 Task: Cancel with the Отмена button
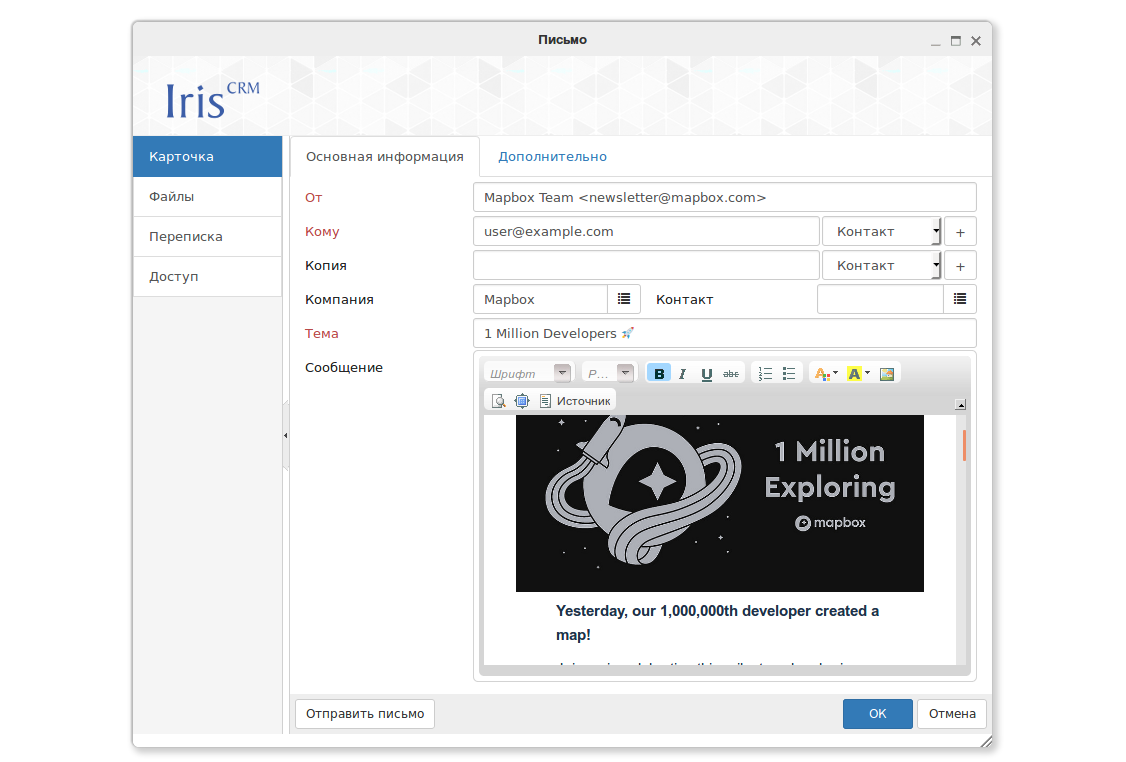pyautogui.click(x=951, y=714)
